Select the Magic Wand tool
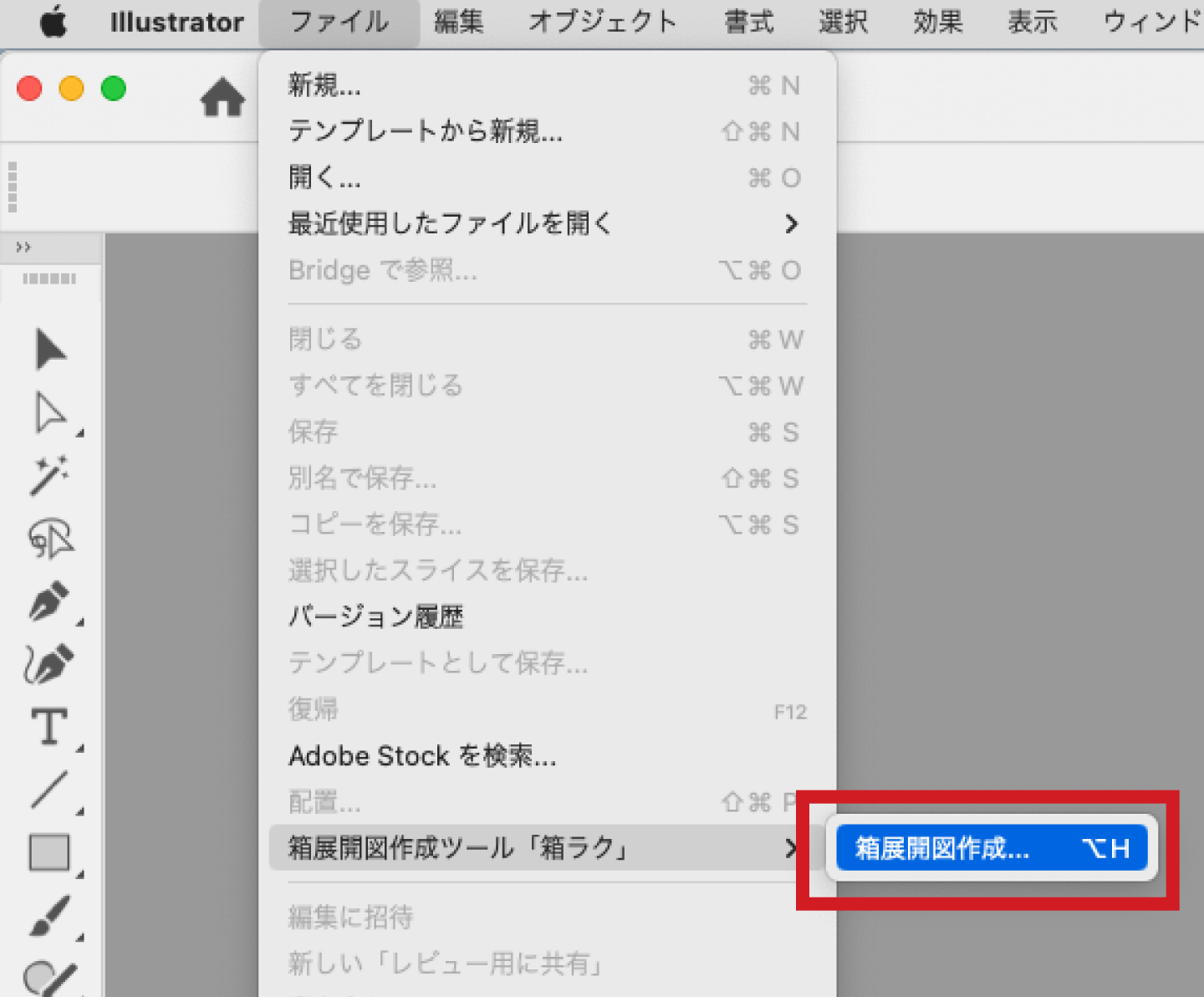 49,476
